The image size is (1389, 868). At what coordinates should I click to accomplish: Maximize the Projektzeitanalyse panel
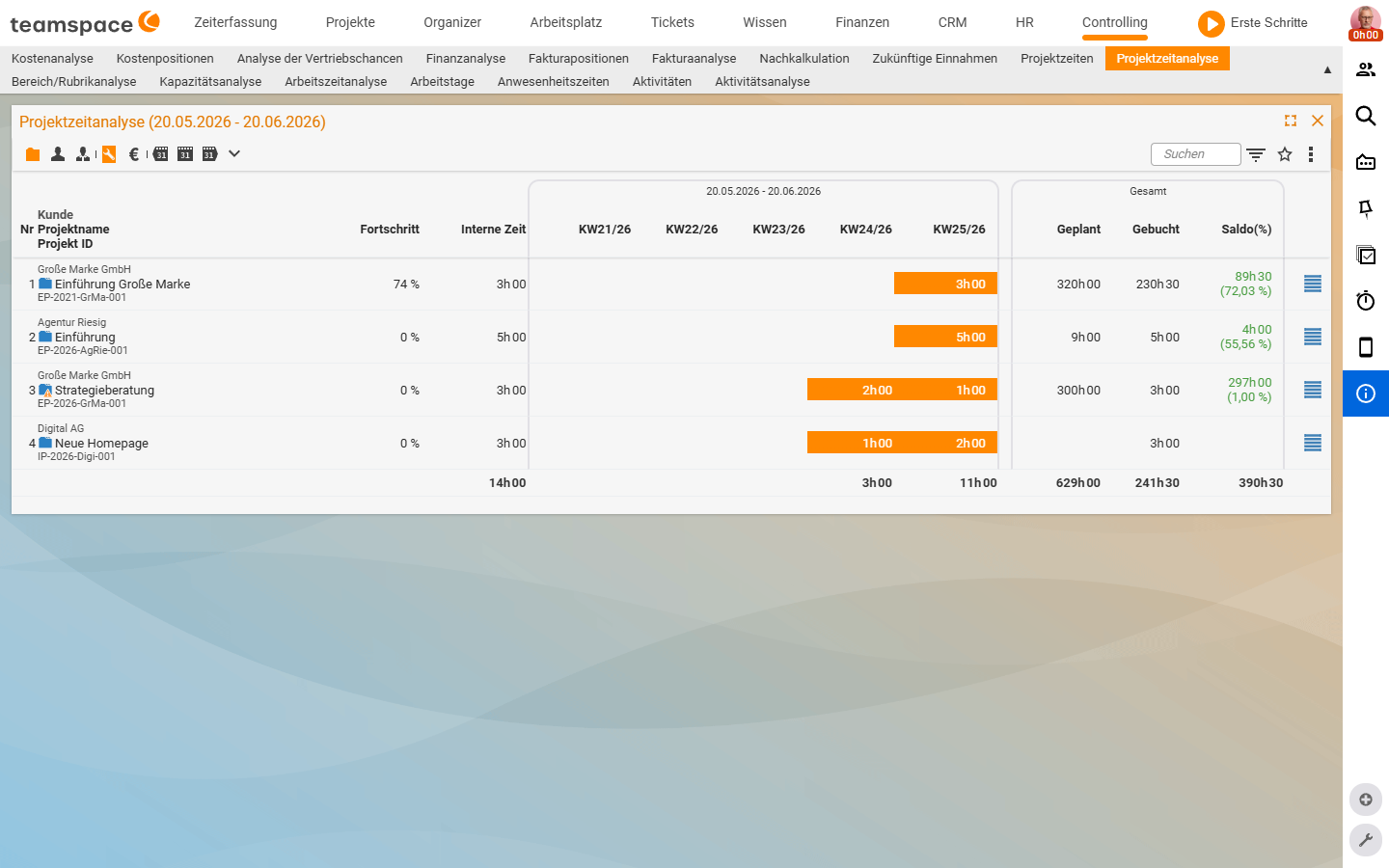(1291, 121)
